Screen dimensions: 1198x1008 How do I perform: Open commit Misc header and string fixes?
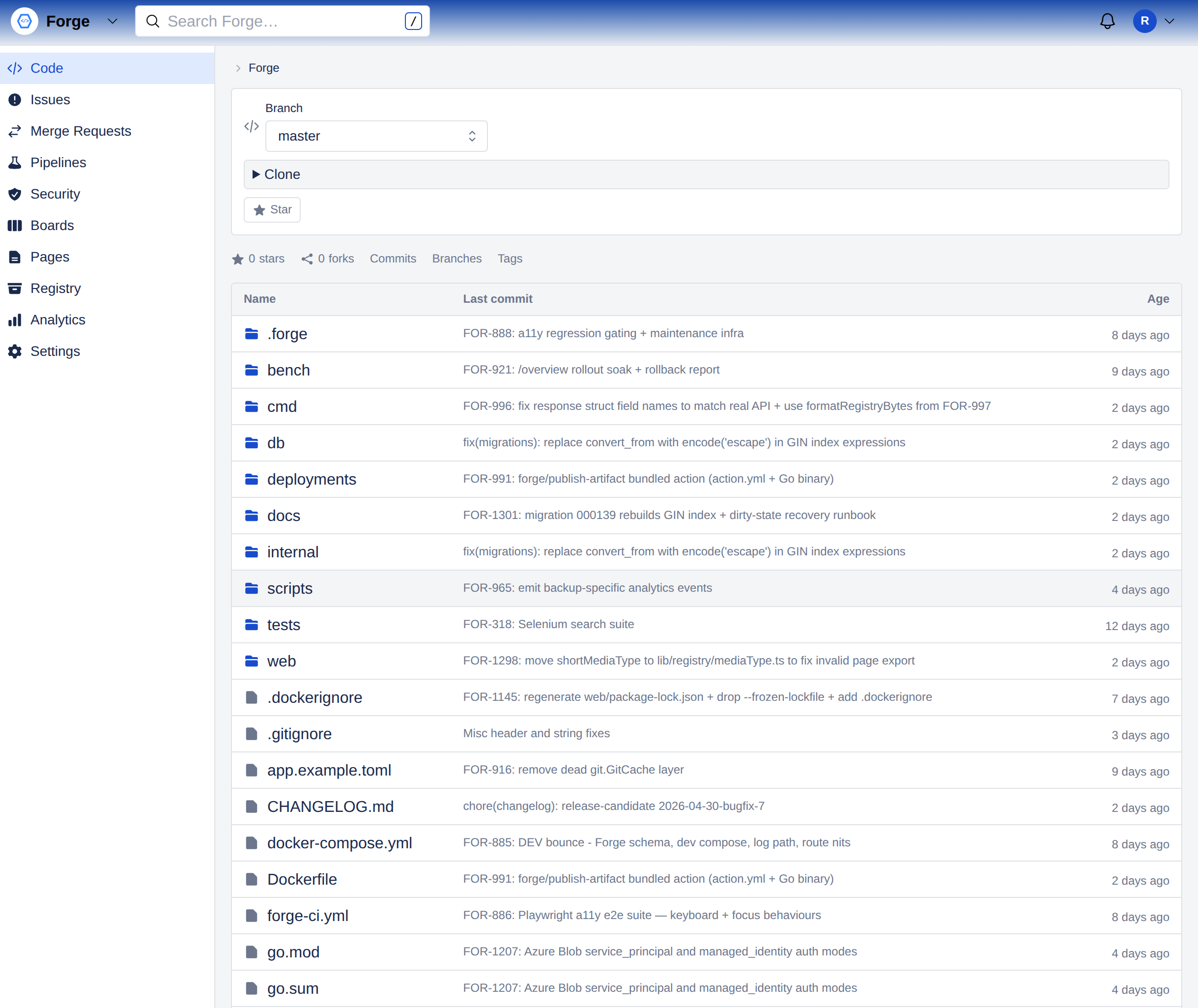click(536, 733)
